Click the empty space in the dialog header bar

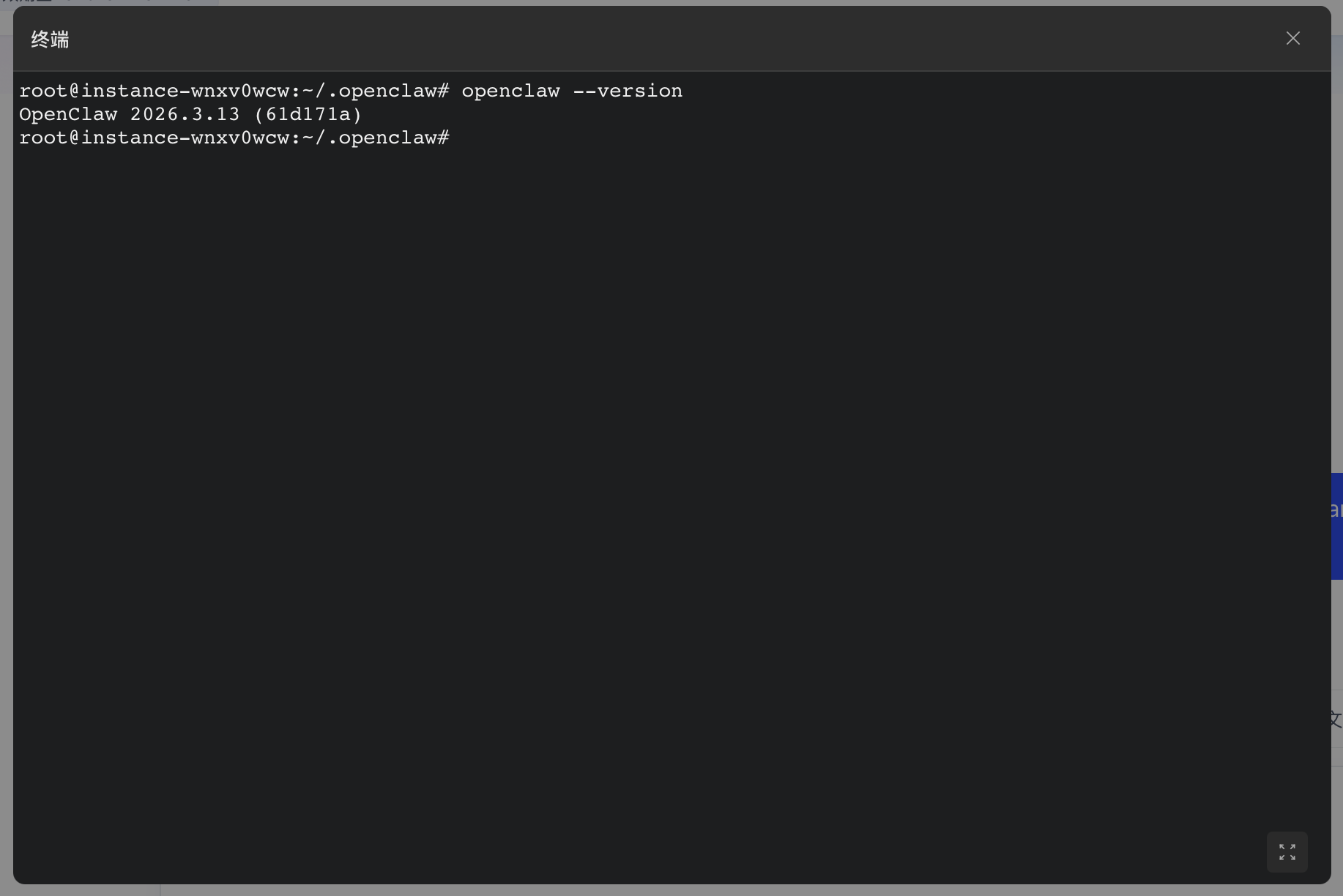[x=659, y=38]
